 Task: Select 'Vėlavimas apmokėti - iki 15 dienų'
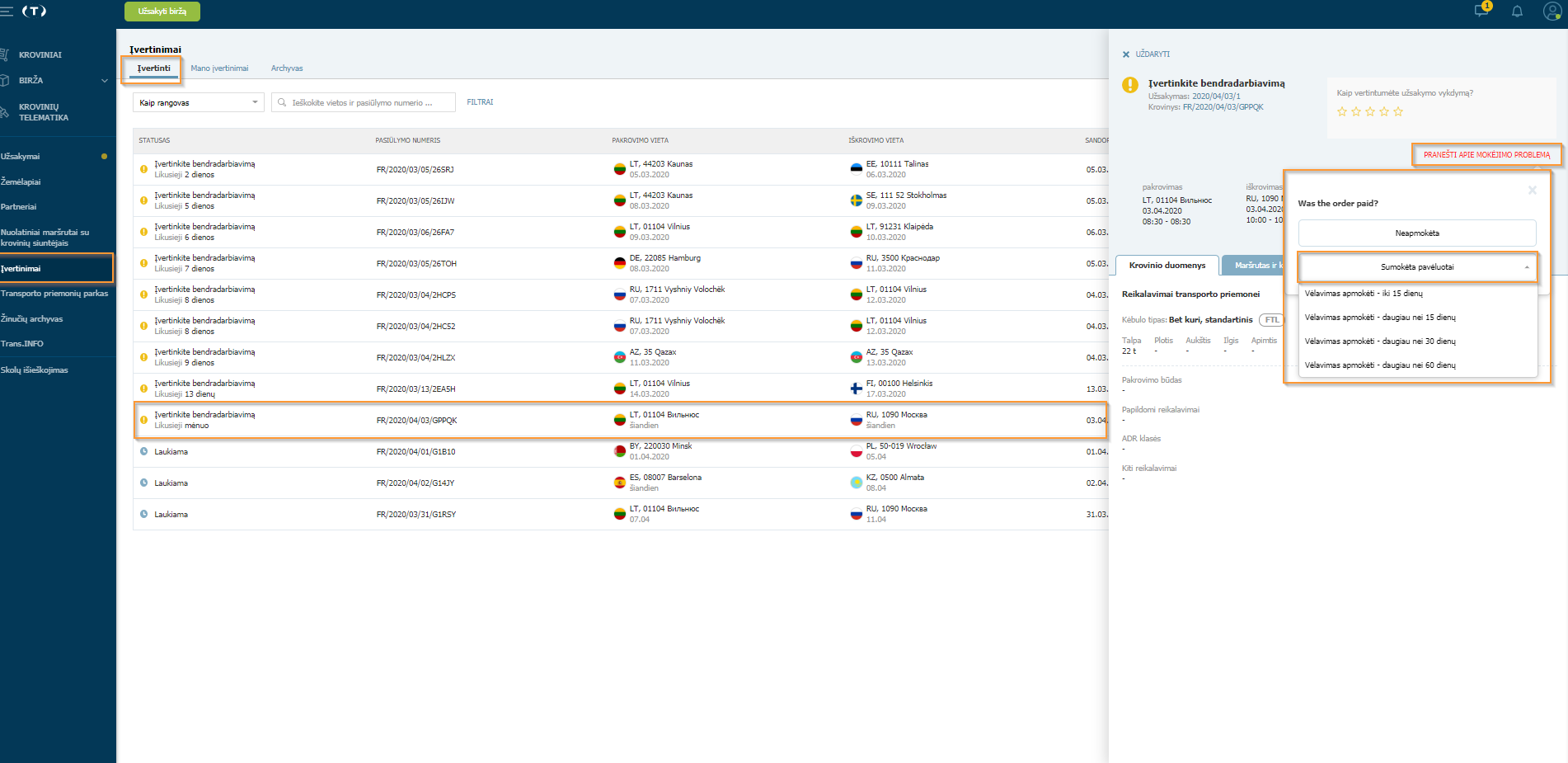1418,294
